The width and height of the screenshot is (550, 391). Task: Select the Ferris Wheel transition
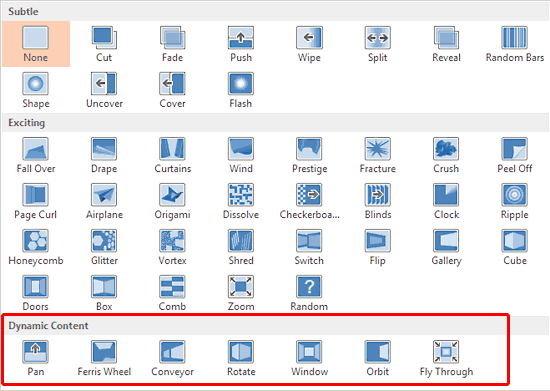tap(104, 358)
